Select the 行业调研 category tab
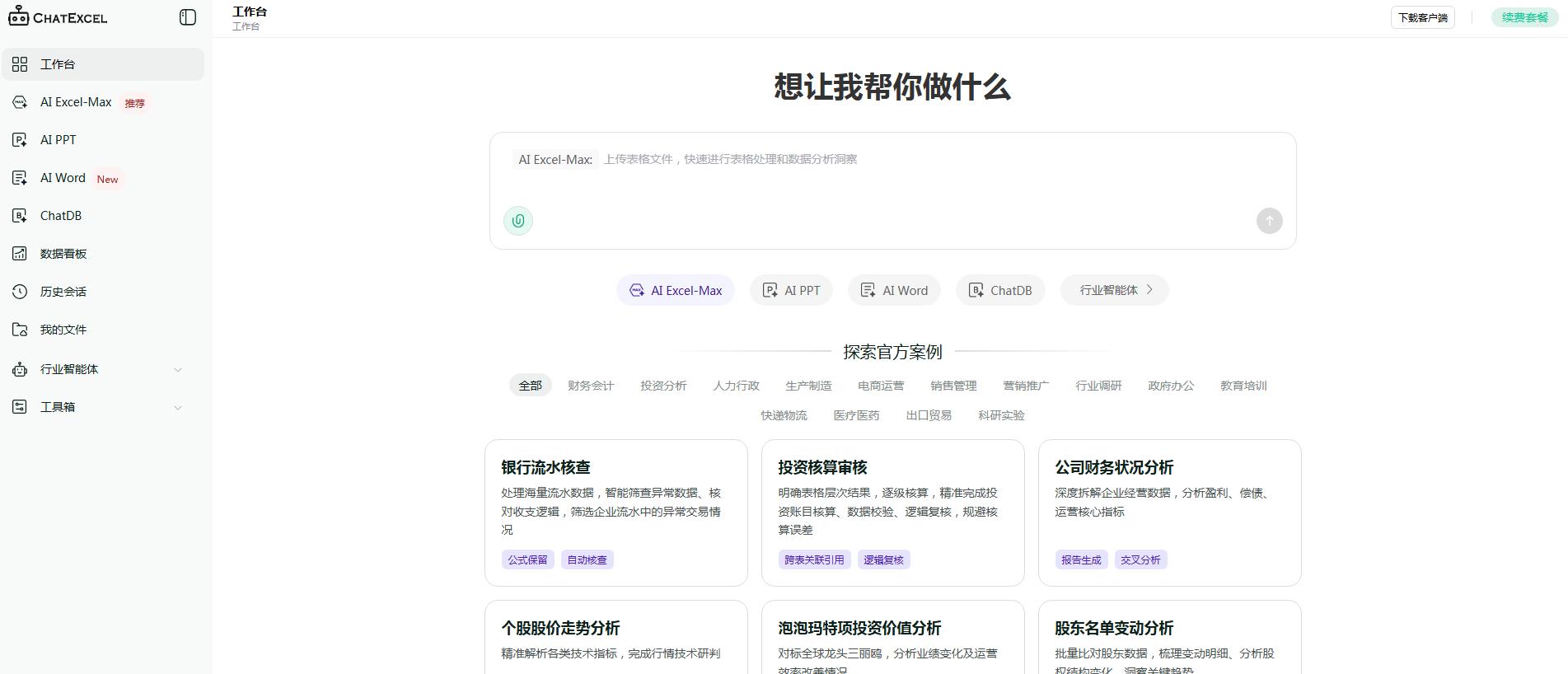The height and width of the screenshot is (674, 1568). 1098,386
